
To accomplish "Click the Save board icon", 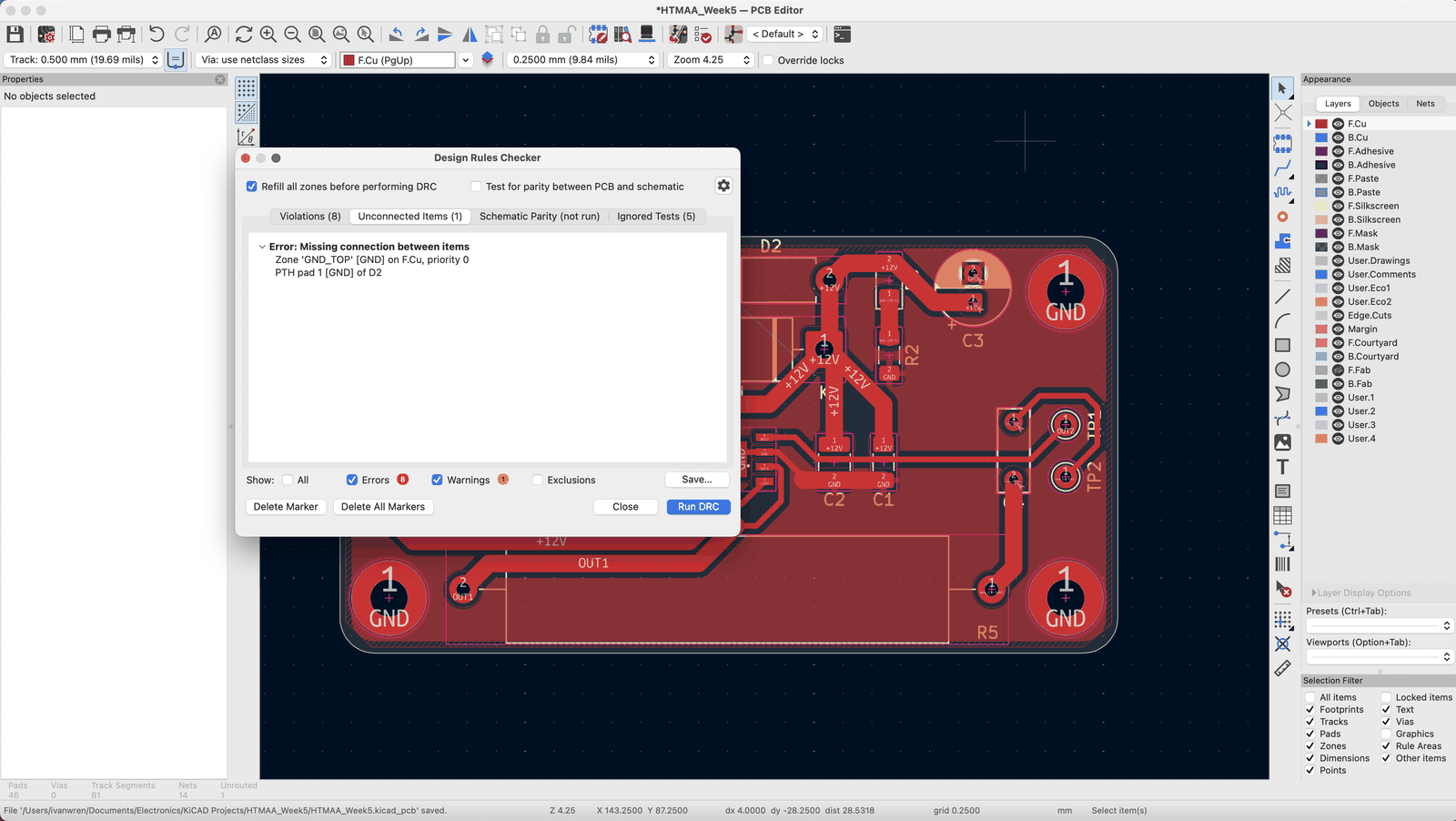I will pos(15,35).
